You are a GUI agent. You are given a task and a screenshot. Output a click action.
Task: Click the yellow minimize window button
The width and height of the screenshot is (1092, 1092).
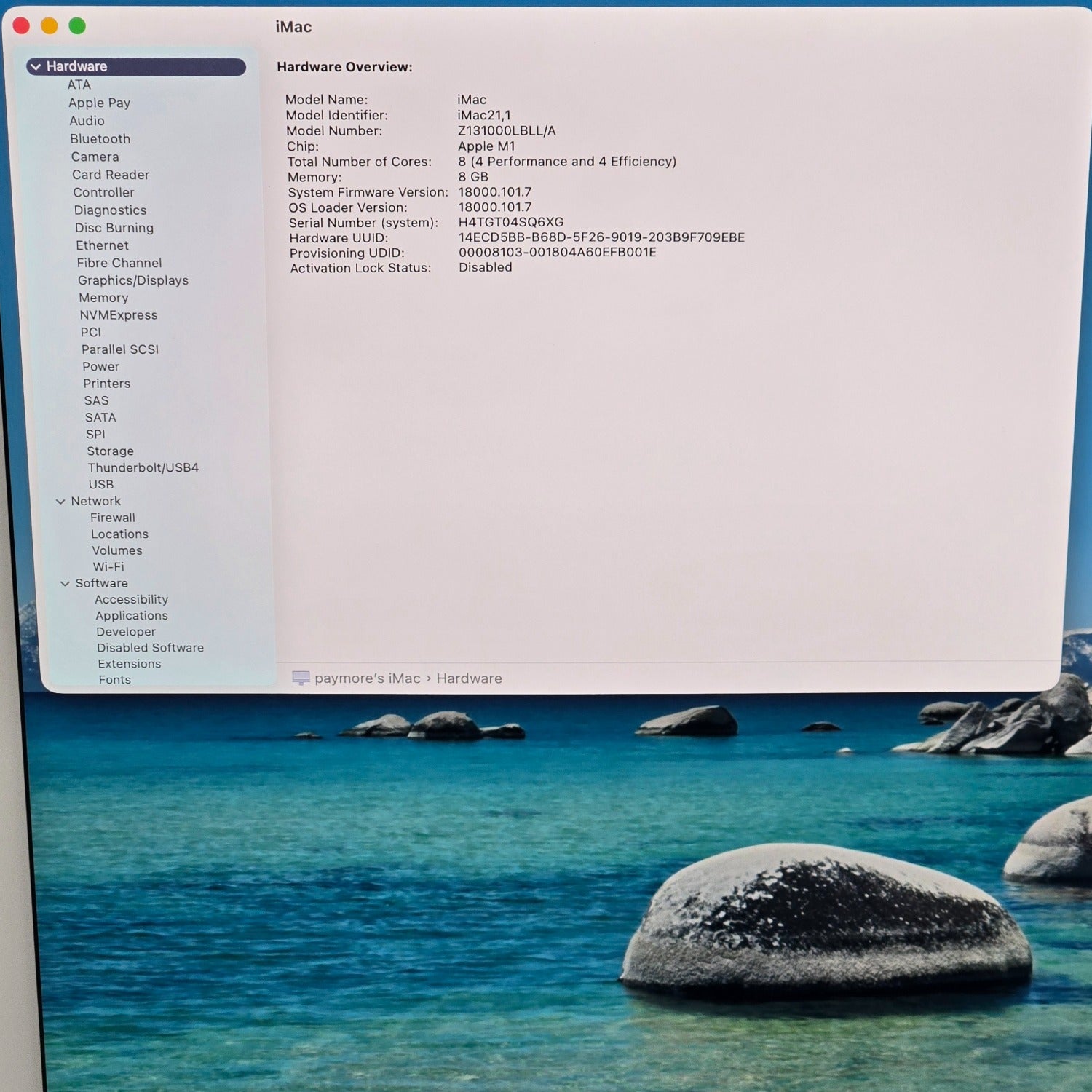click(x=49, y=26)
